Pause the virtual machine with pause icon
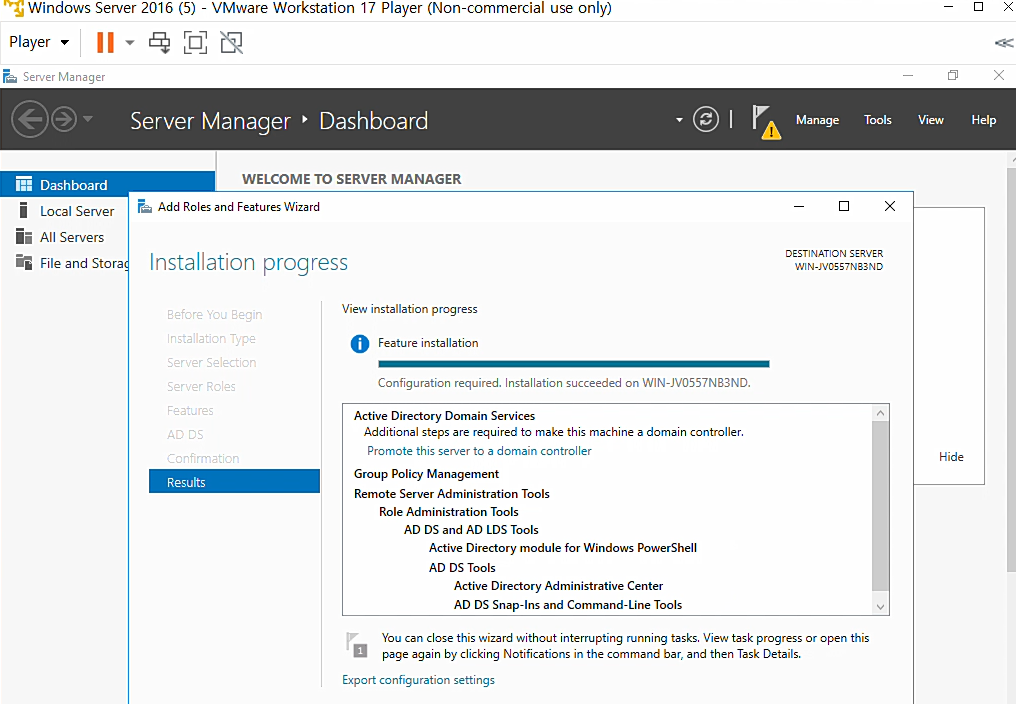Viewport: 1016px width, 704px height. [x=104, y=43]
